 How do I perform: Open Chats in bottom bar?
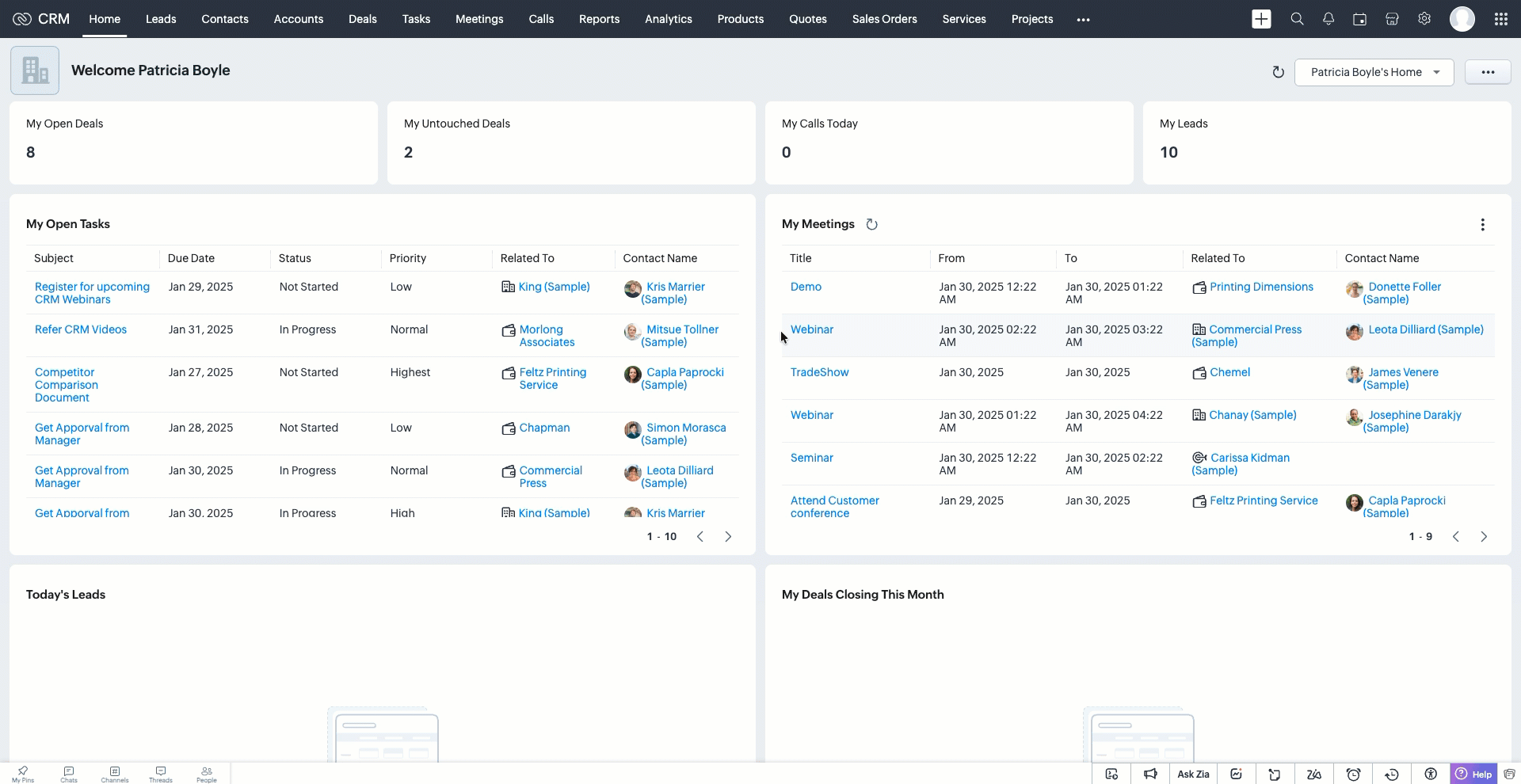pyautogui.click(x=69, y=774)
